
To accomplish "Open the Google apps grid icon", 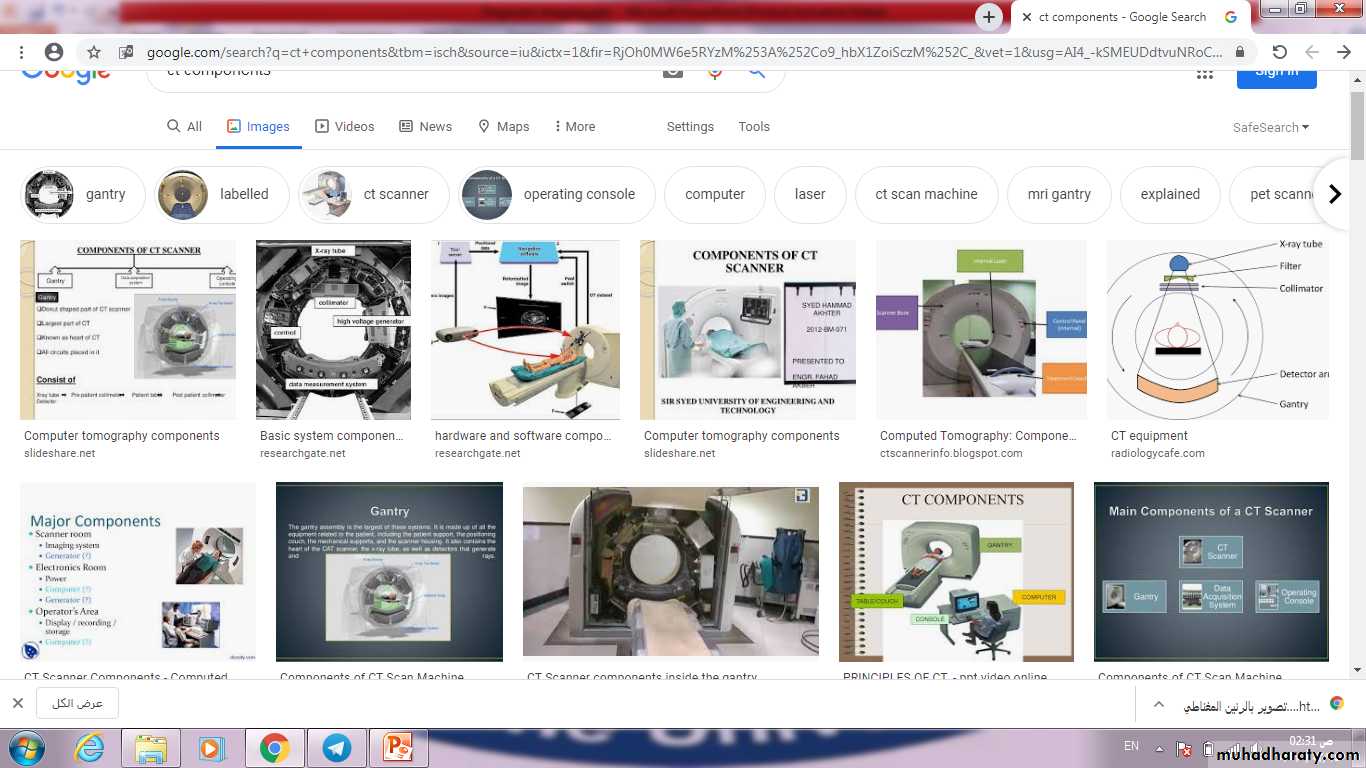I will (x=1204, y=71).
